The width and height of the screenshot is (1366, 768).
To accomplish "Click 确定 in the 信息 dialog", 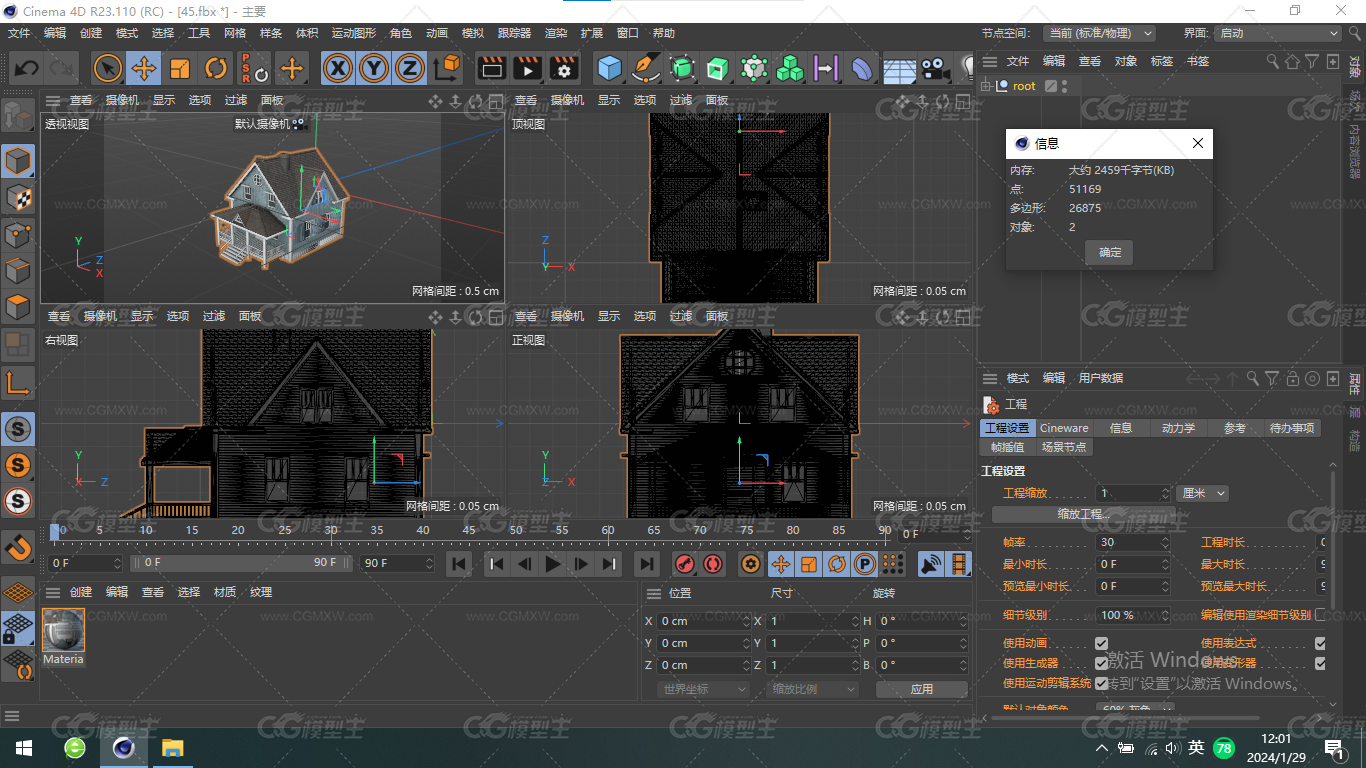I will [x=1110, y=252].
